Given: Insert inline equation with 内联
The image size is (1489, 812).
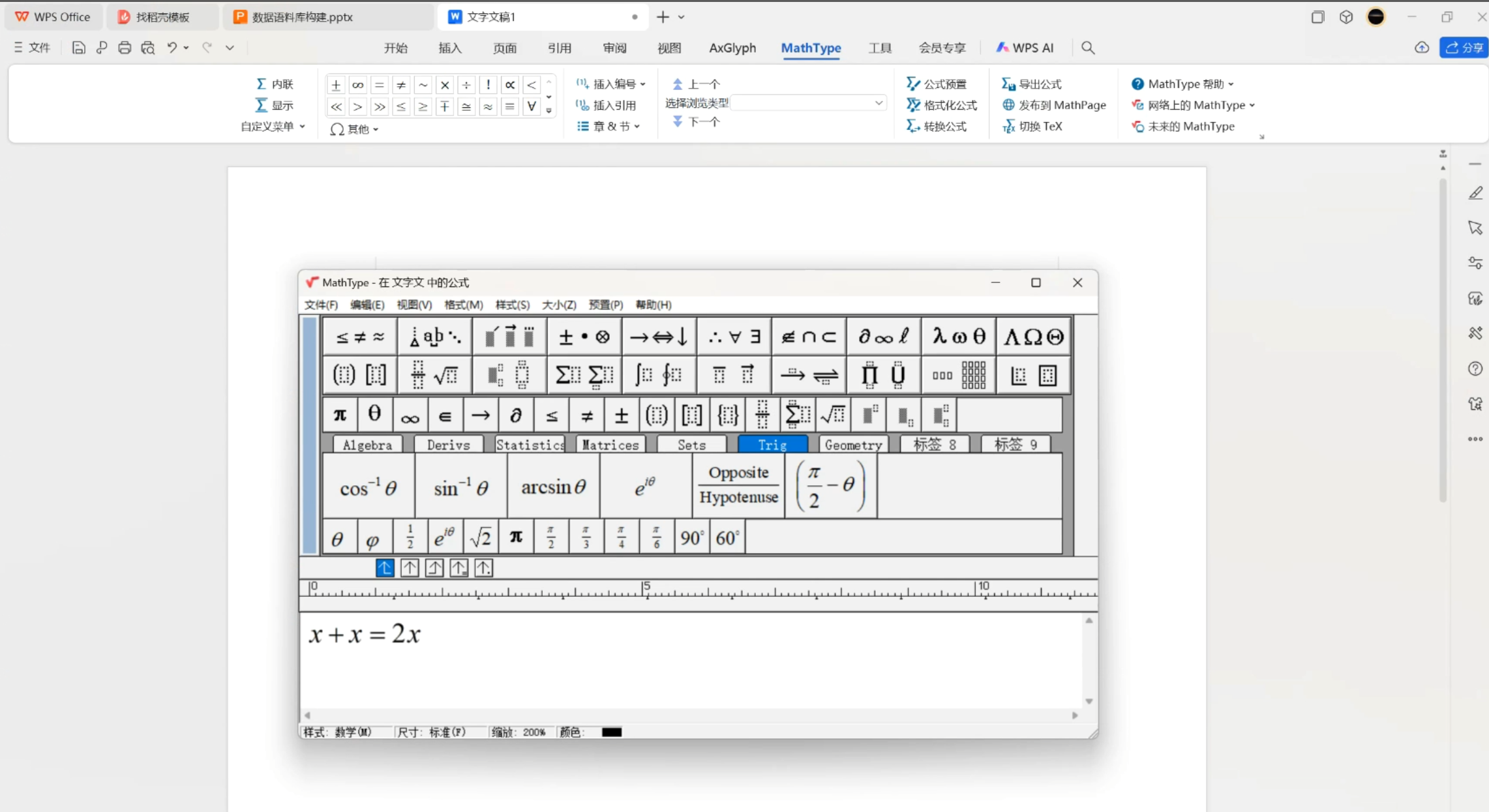Looking at the screenshot, I should click(275, 84).
